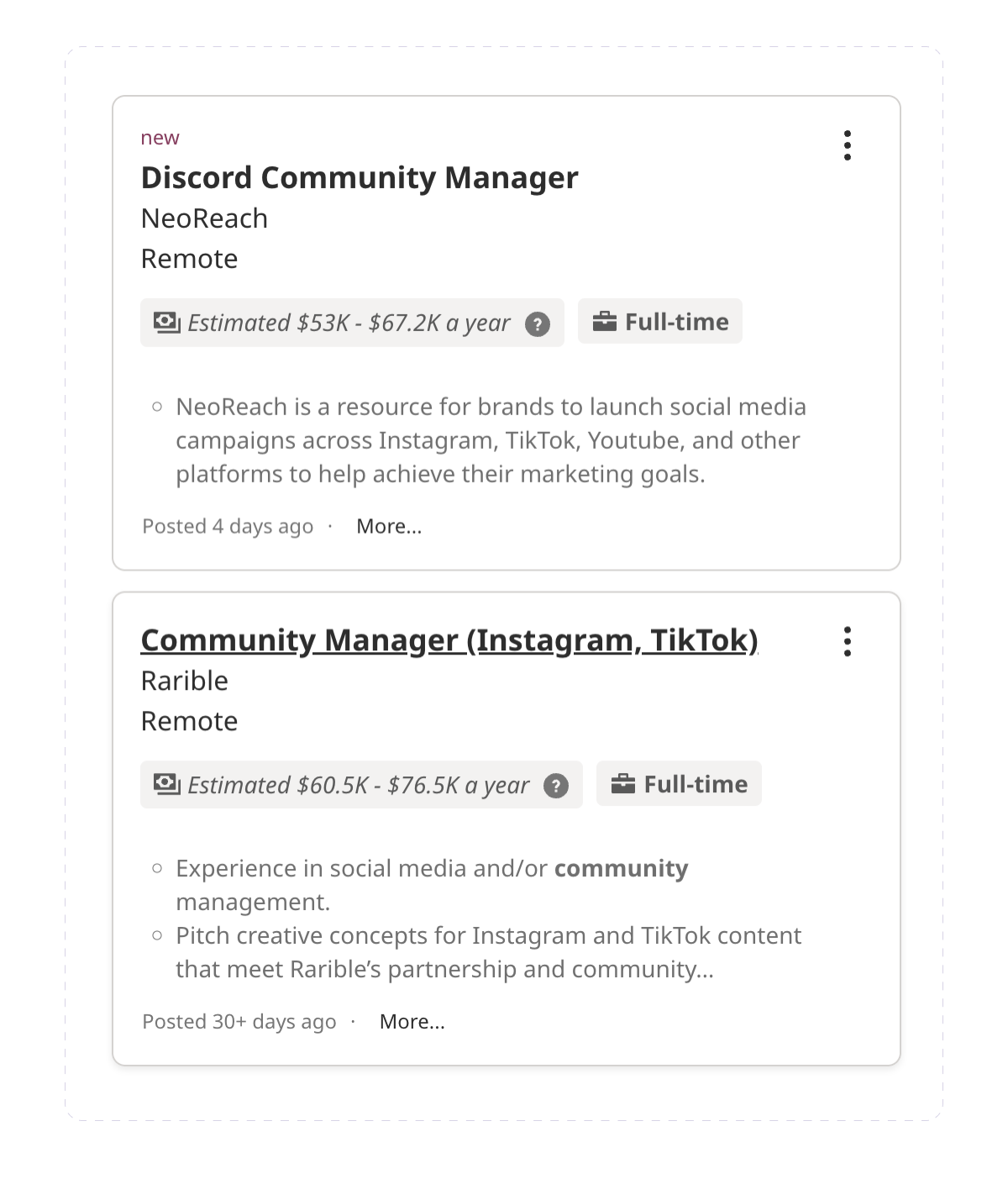The image size is (1008, 1179).
Task: Open the Discord Community Manager job title
Action: click(360, 178)
